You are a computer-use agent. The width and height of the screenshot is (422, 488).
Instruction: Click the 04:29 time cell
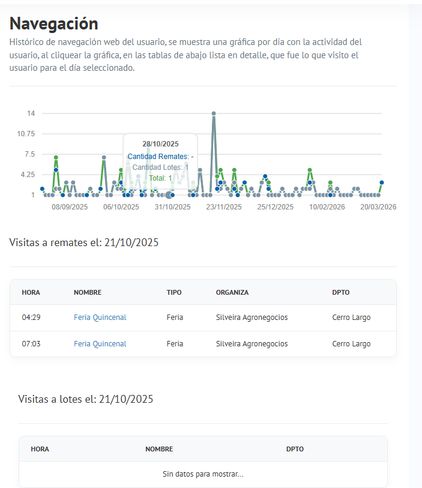click(x=31, y=317)
